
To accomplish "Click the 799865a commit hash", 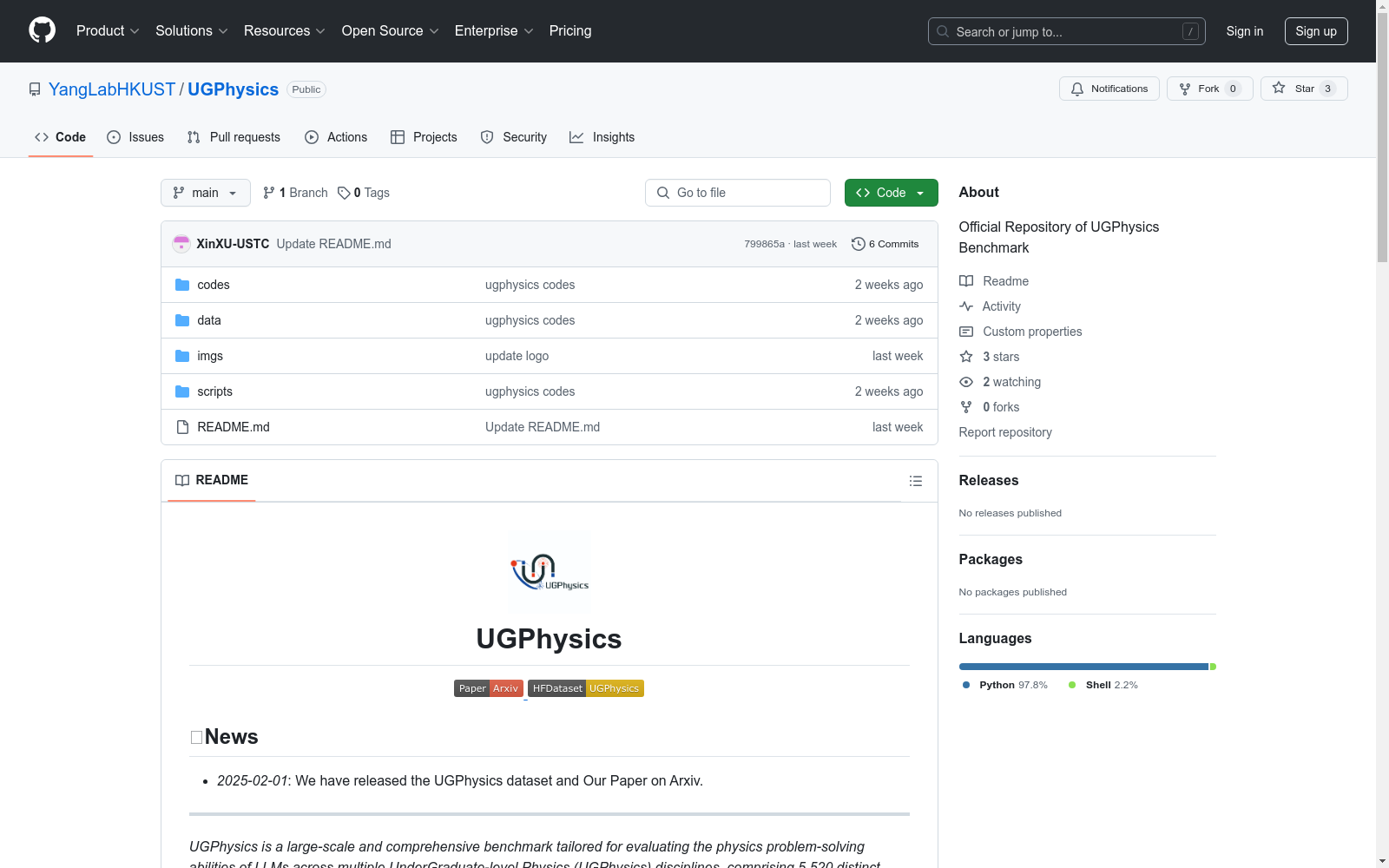I will coord(764,244).
